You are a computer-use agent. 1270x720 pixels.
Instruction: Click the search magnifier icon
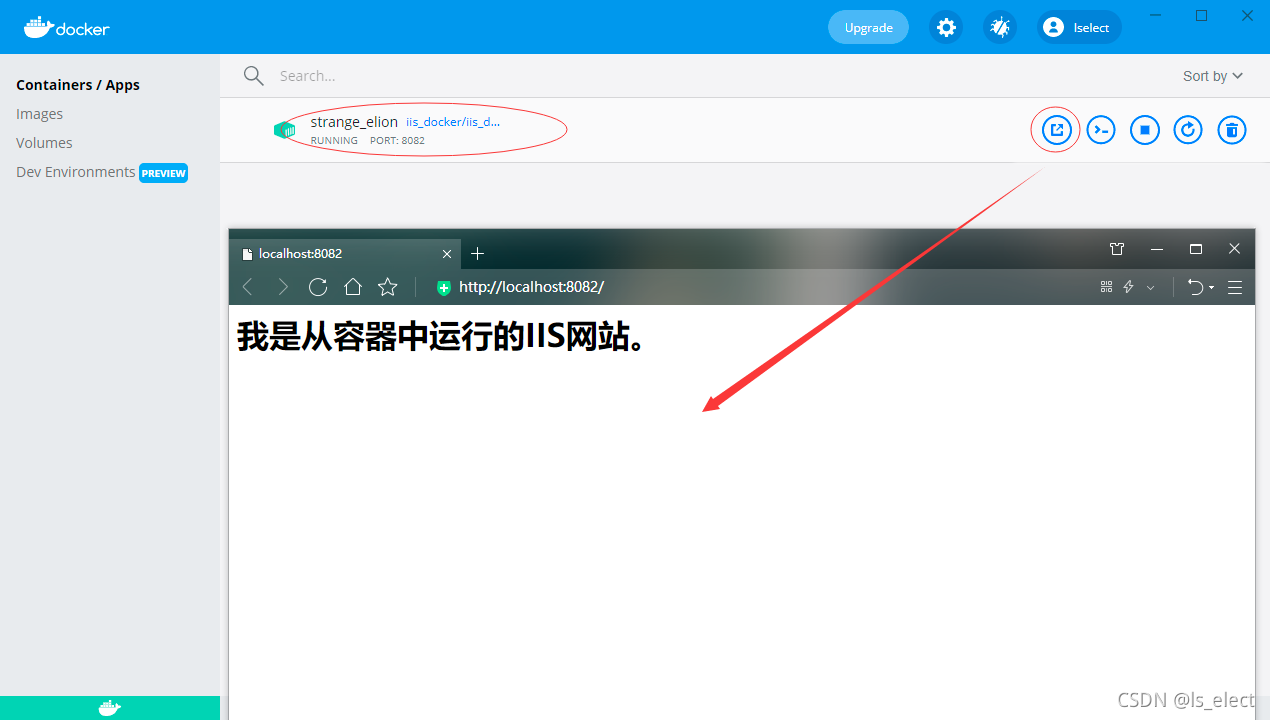point(254,76)
